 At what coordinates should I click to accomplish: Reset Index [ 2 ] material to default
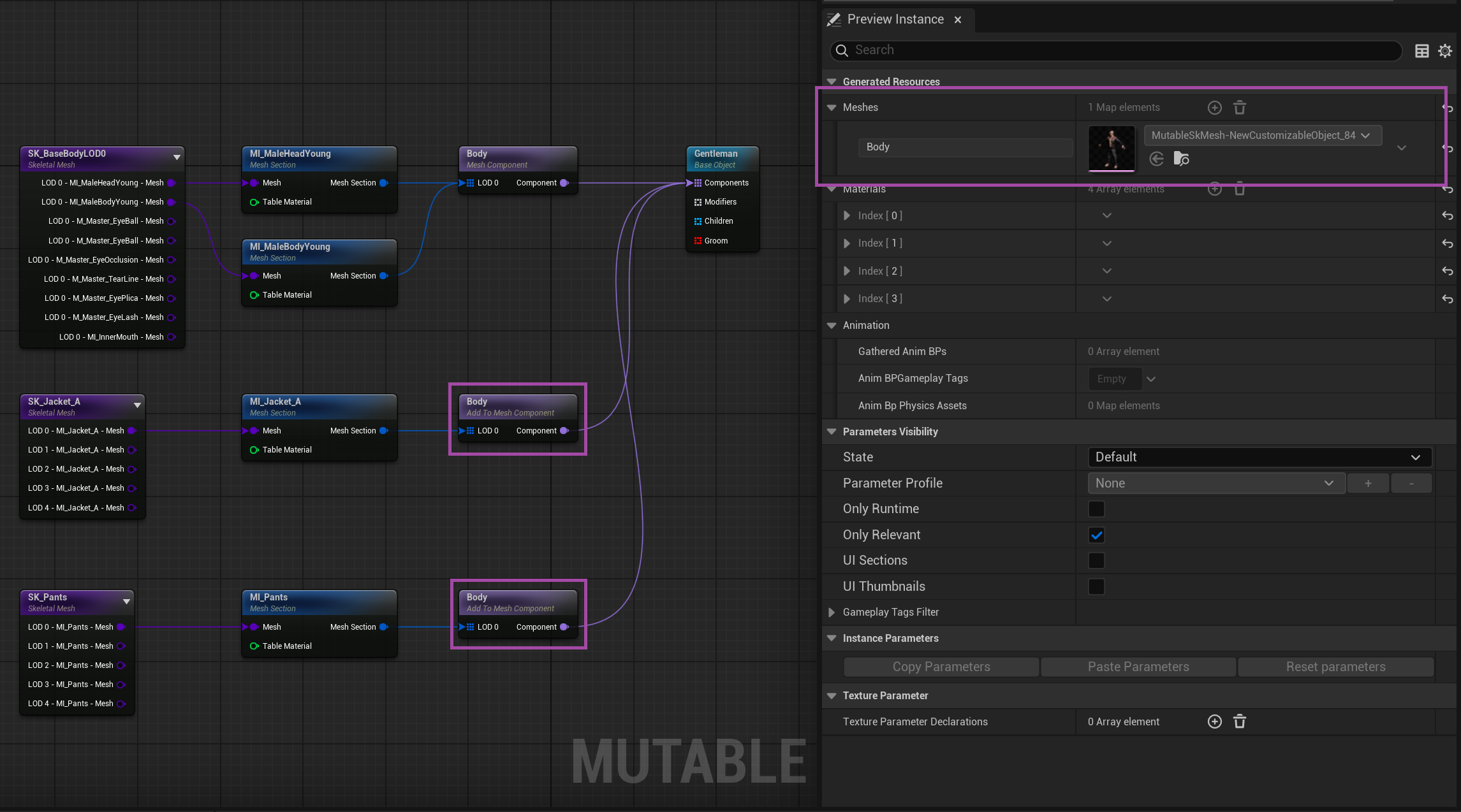[x=1448, y=272]
